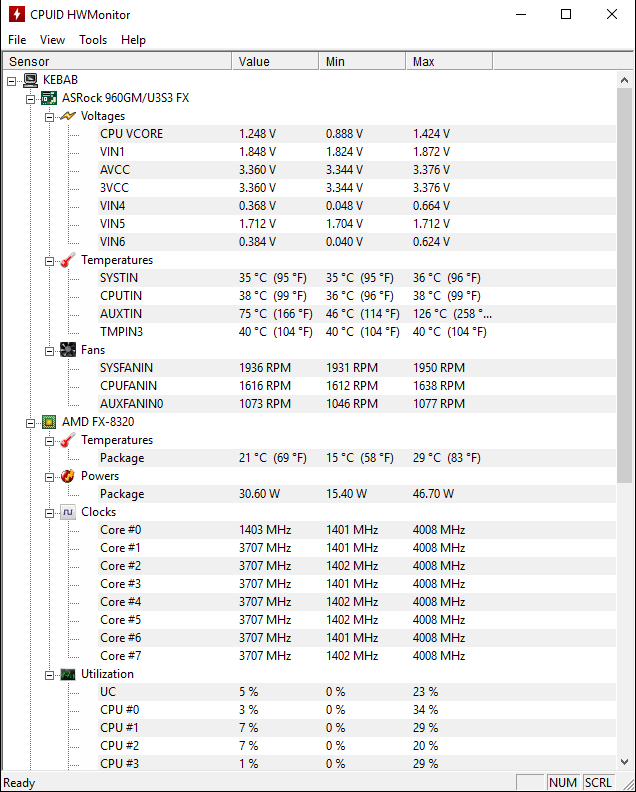Collapse the Clocks section

(49, 512)
